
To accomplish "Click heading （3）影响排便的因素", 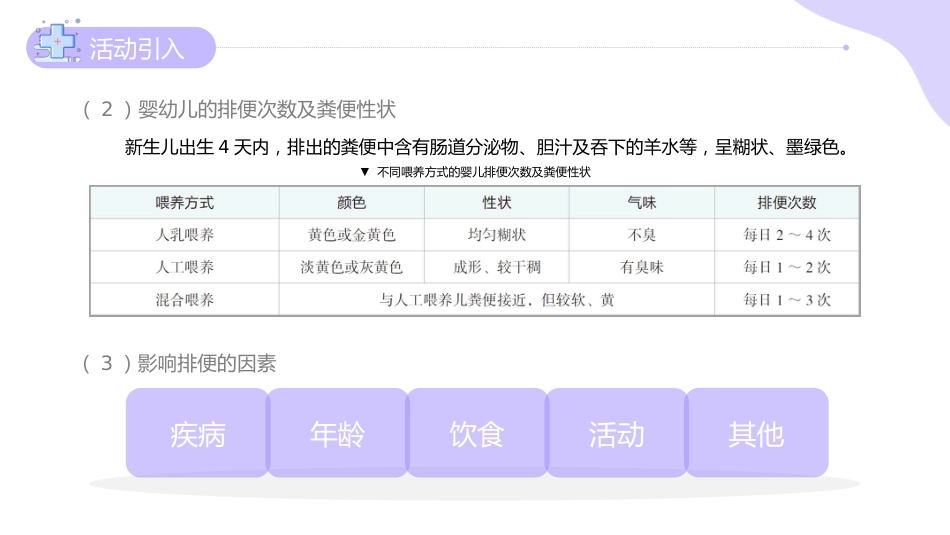I will pyautogui.click(x=179, y=364).
